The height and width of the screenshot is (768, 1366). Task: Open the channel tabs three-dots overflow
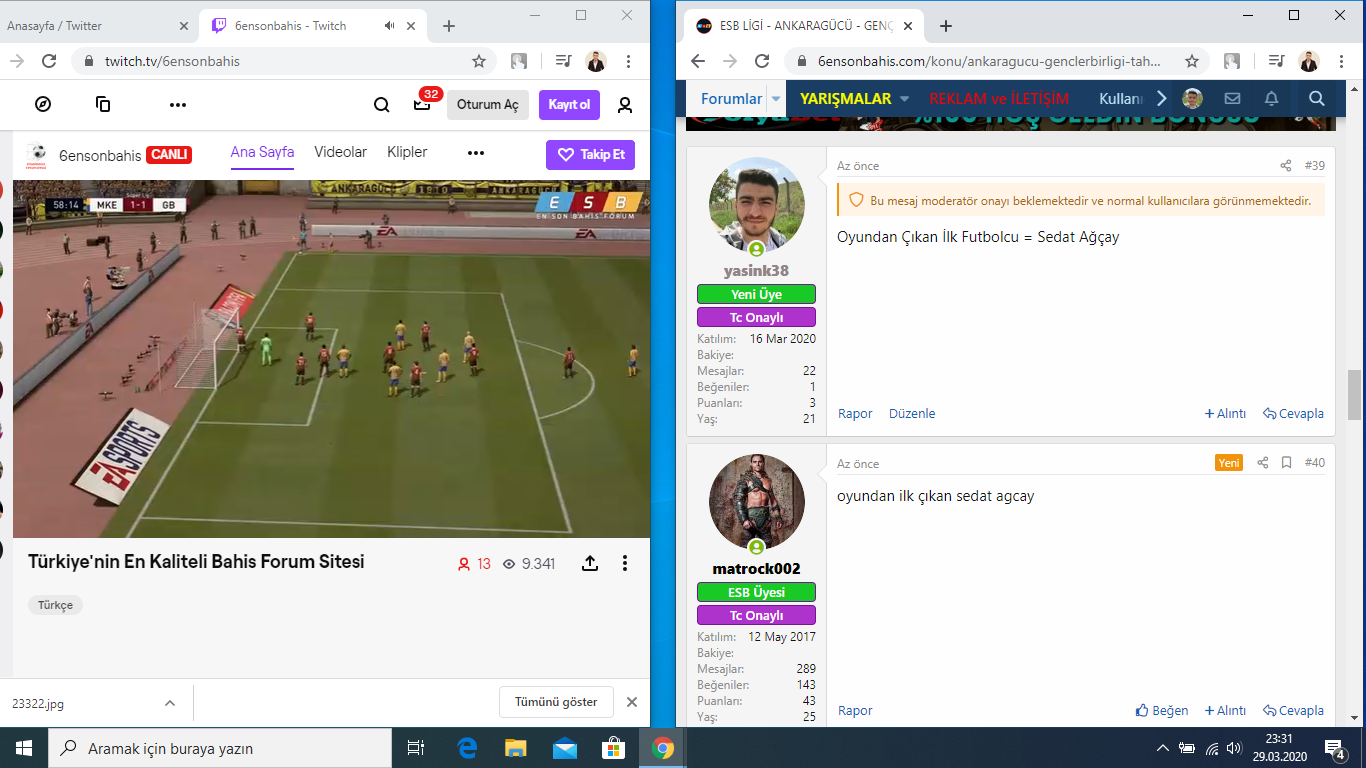476,153
